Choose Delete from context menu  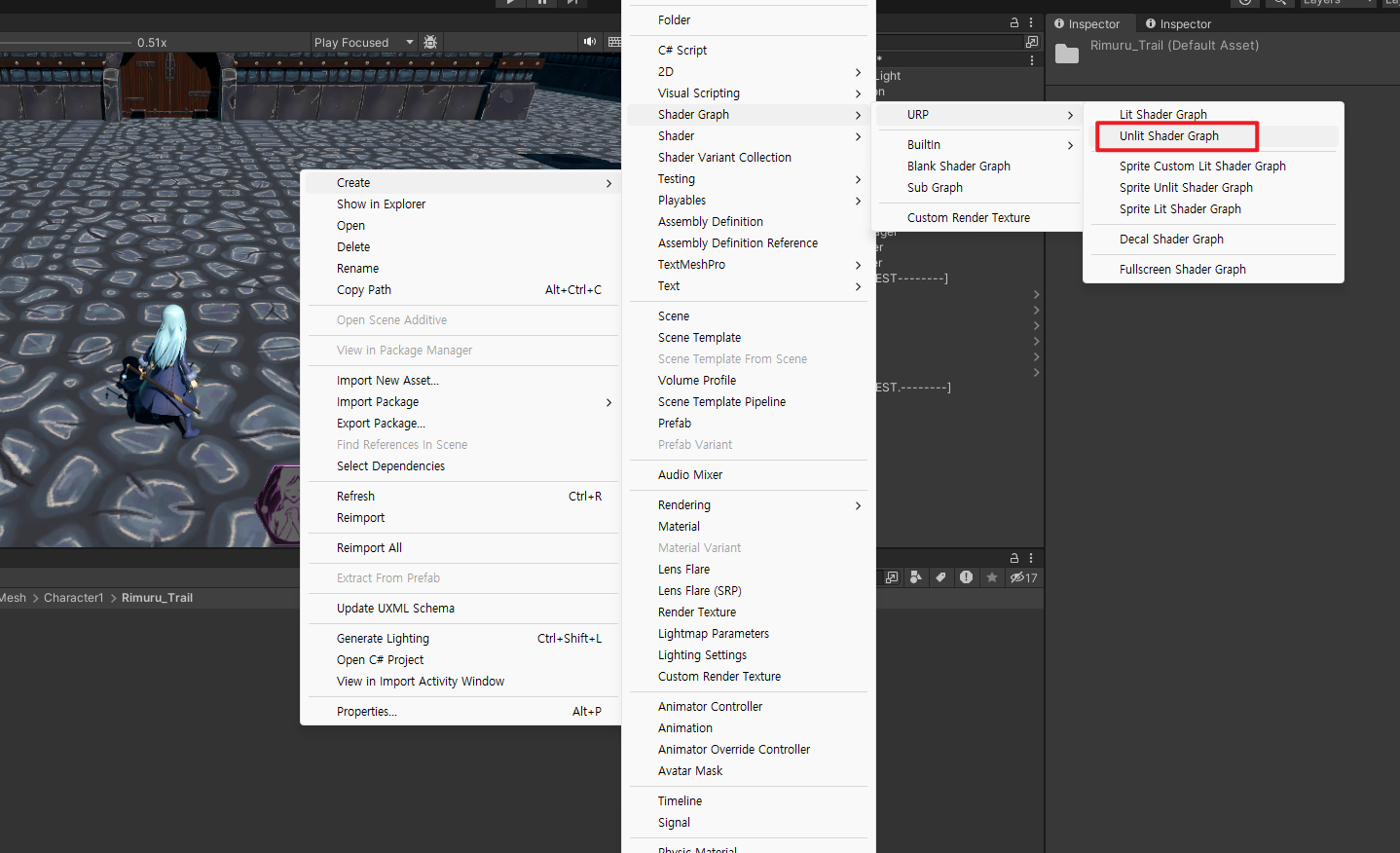click(x=462, y=246)
